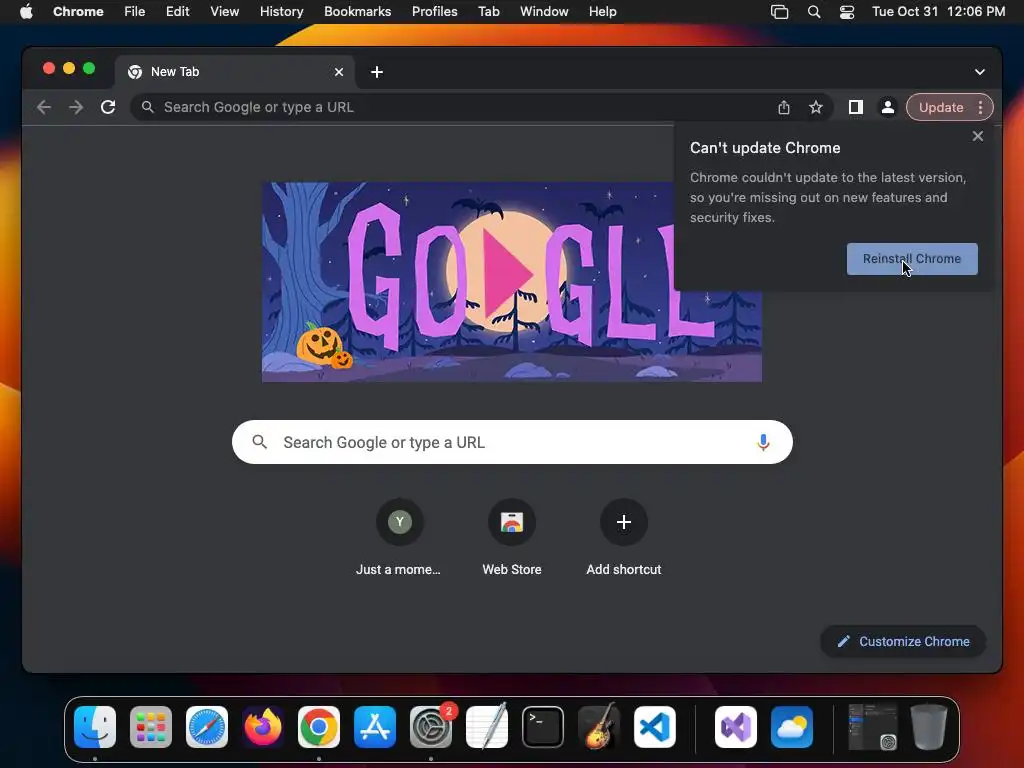Screen dimensions: 1024x768
Task: Open the Profiles menu
Action: [434, 12]
